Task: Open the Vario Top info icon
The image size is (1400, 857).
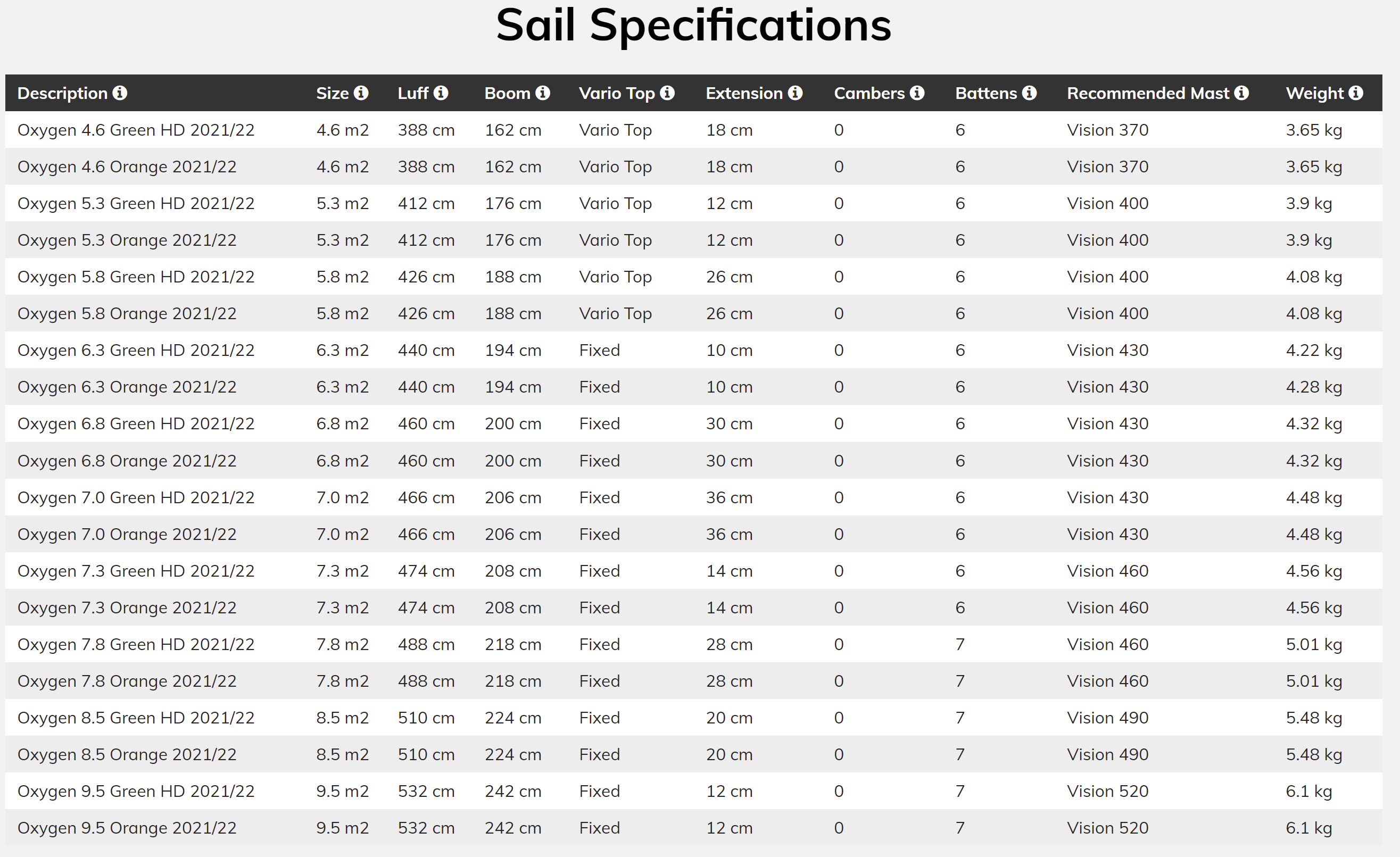Action: (668, 93)
